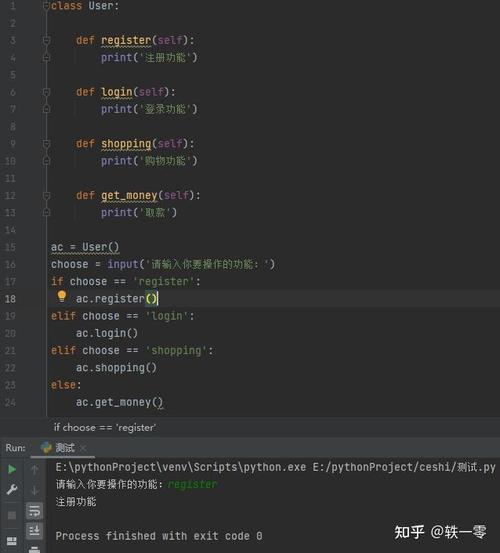This screenshot has height=553, width=500.
Task: Click the ac.shopping() call on line 22
Action: (x=116, y=368)
